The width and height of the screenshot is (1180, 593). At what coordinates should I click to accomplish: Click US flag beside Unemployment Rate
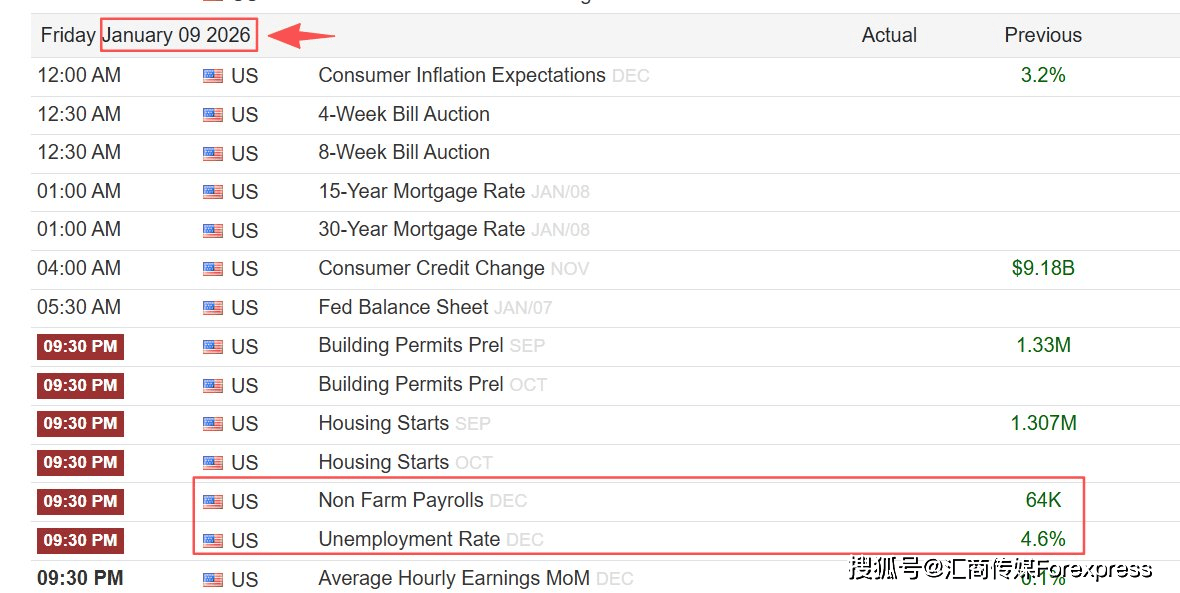(213, 540)
